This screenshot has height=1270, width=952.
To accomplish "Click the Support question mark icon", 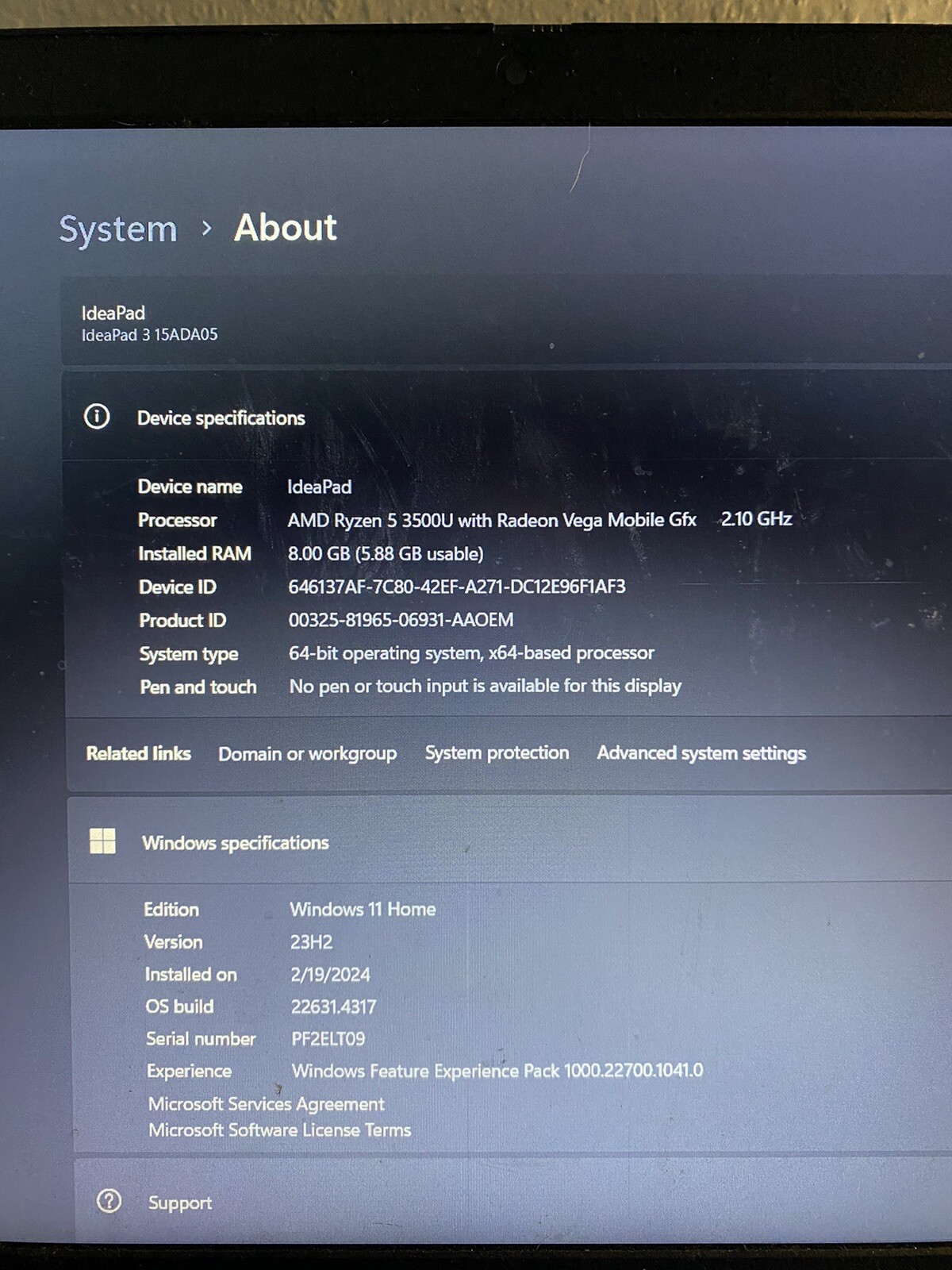I will pyautogui.click(x=109, y=1201).
